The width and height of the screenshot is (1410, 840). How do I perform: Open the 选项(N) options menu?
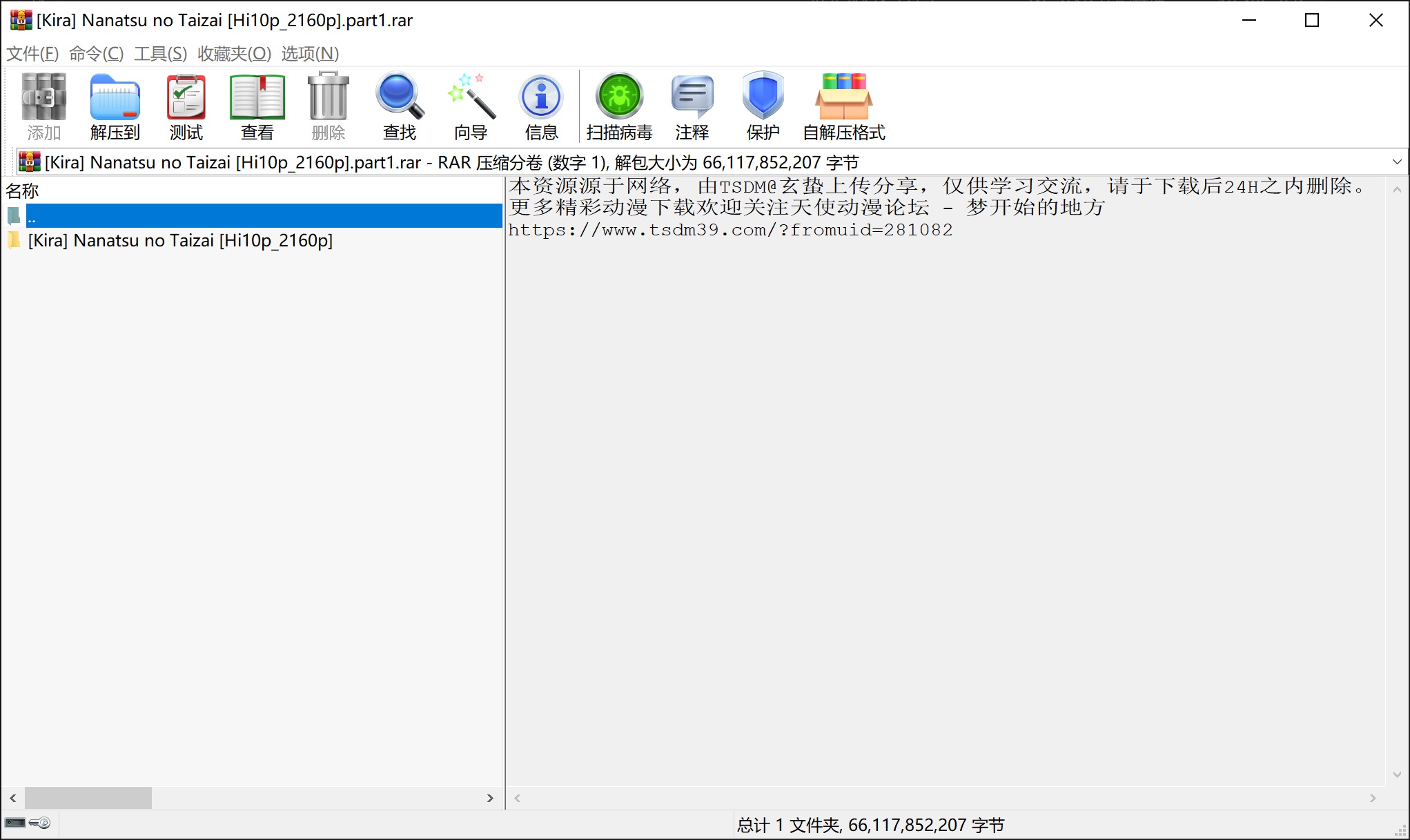coord(310,53)
